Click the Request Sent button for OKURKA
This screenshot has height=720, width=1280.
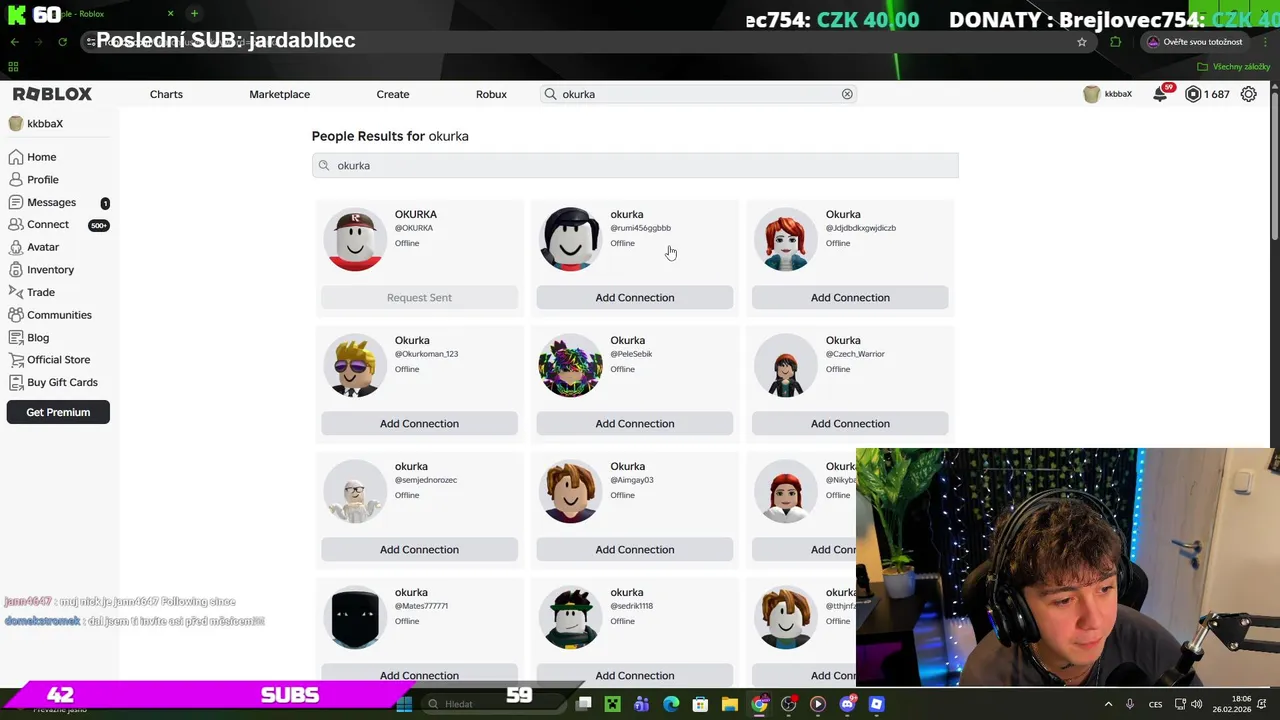pos(419,297)
